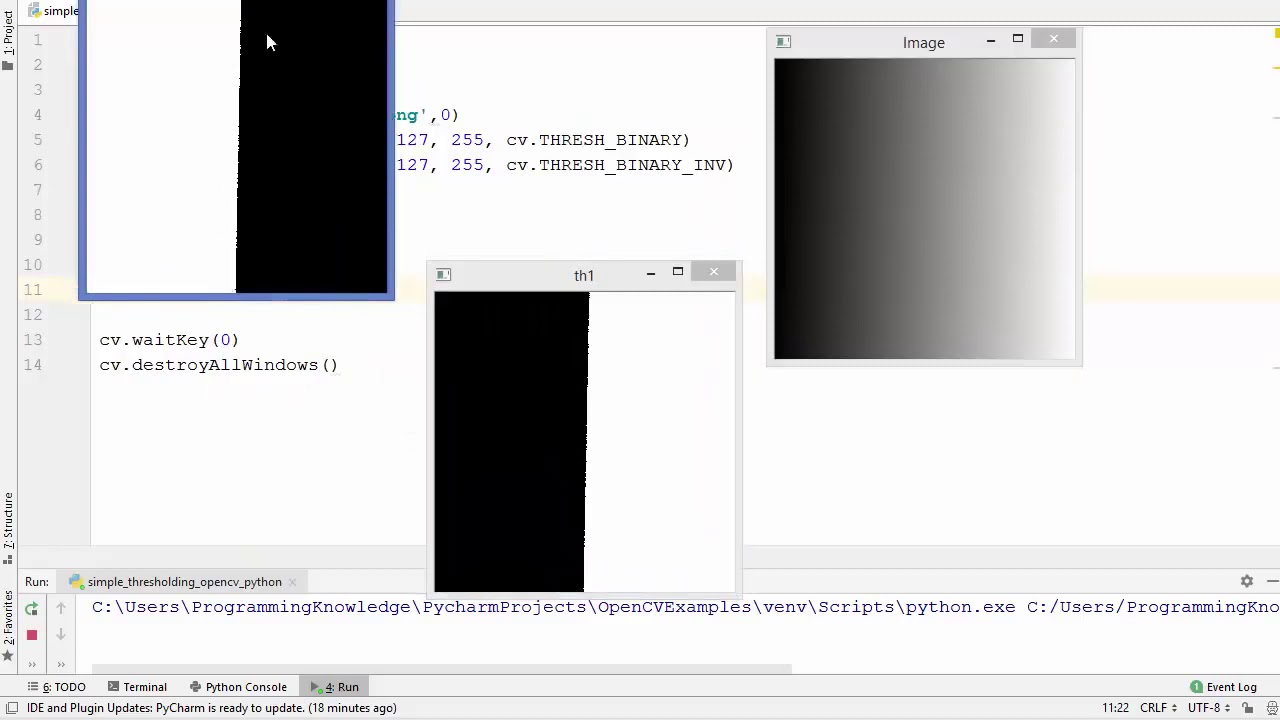
Task: Click cv.destroyAllWindows() on line 14
Action: pos(219,365)
